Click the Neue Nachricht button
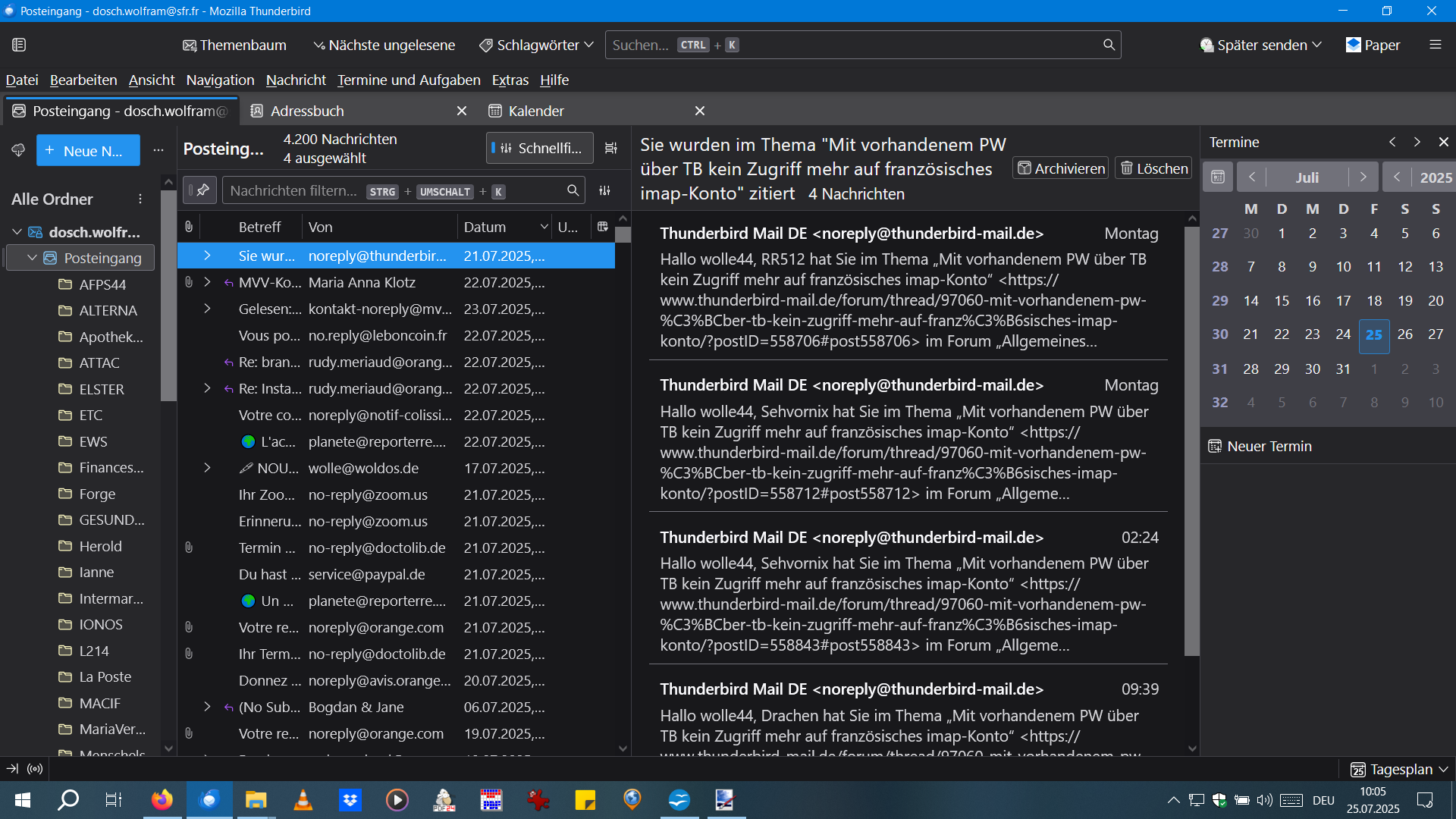1456x819 pixels. (88, 150)
